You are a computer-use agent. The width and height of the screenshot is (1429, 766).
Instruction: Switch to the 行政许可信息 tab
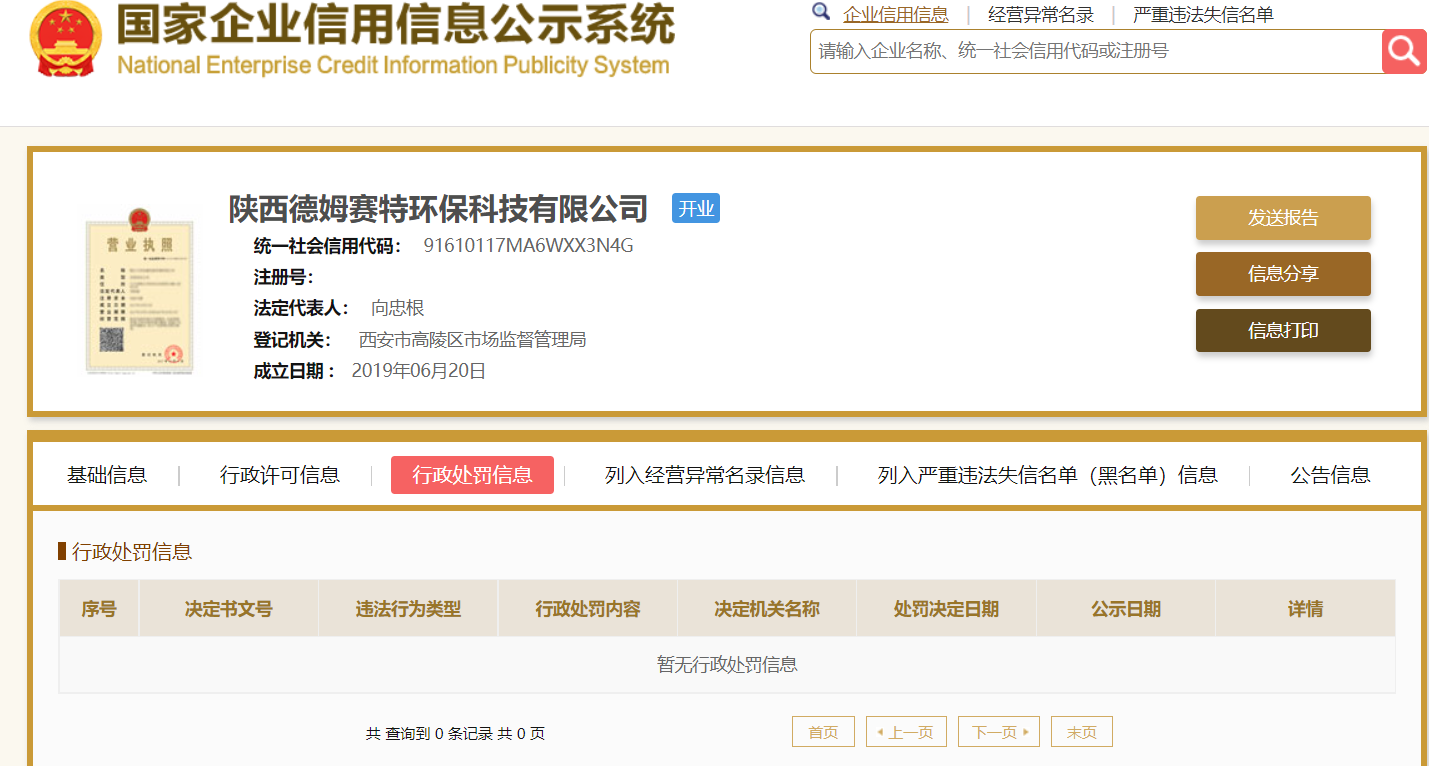(x=280, y=475)
